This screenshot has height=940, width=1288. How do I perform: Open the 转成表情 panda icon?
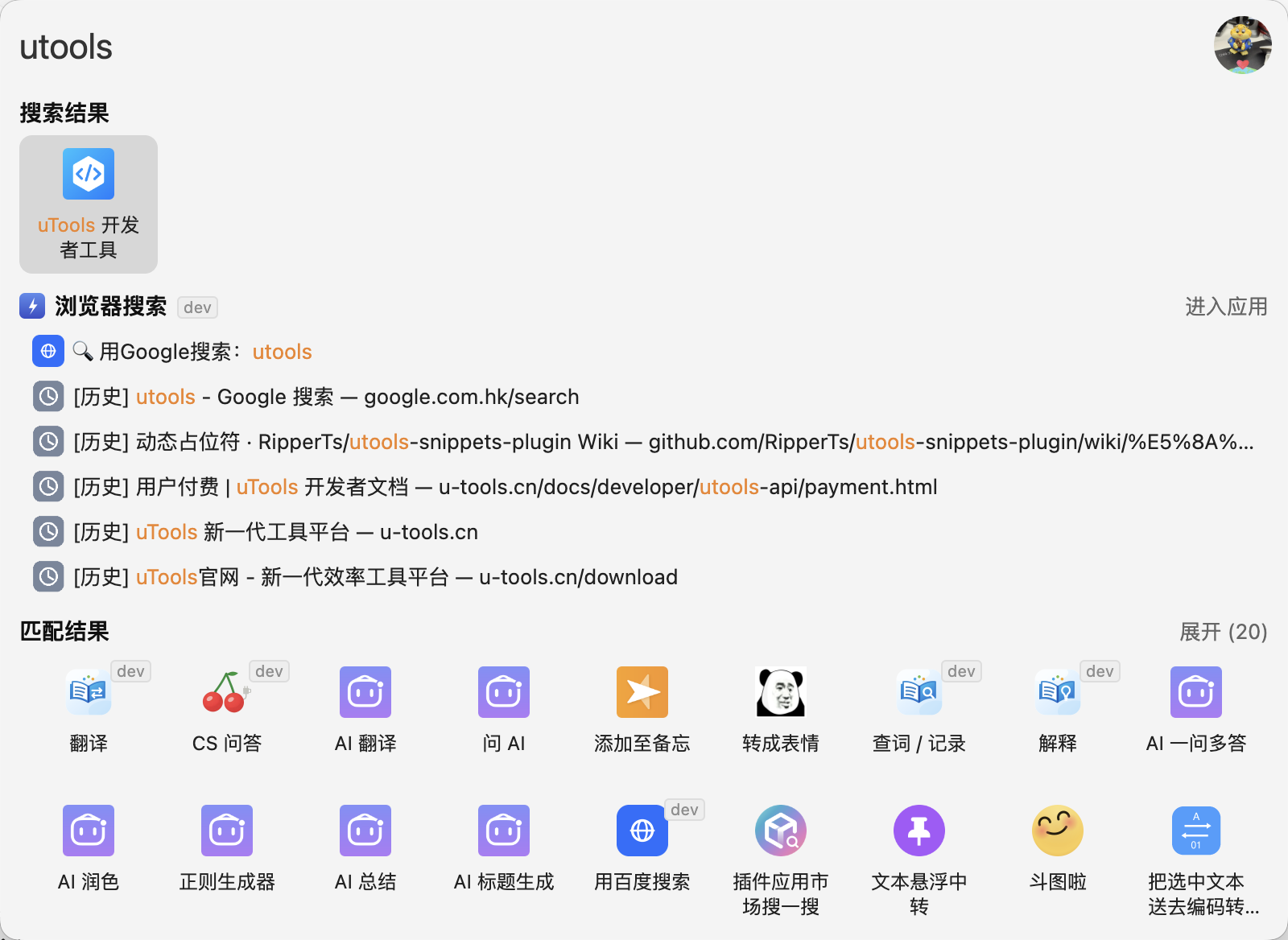tap(781, 692)
